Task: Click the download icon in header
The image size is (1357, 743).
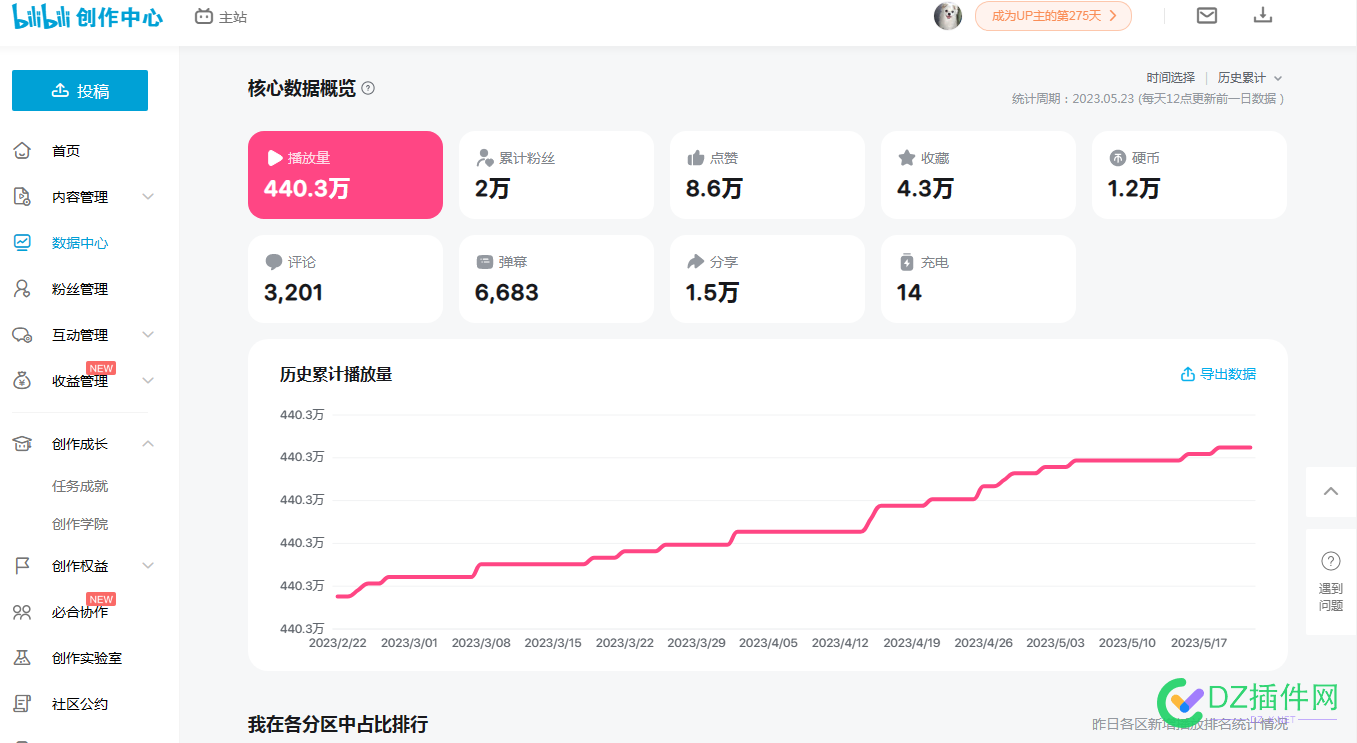Action: click(1263, 15)
